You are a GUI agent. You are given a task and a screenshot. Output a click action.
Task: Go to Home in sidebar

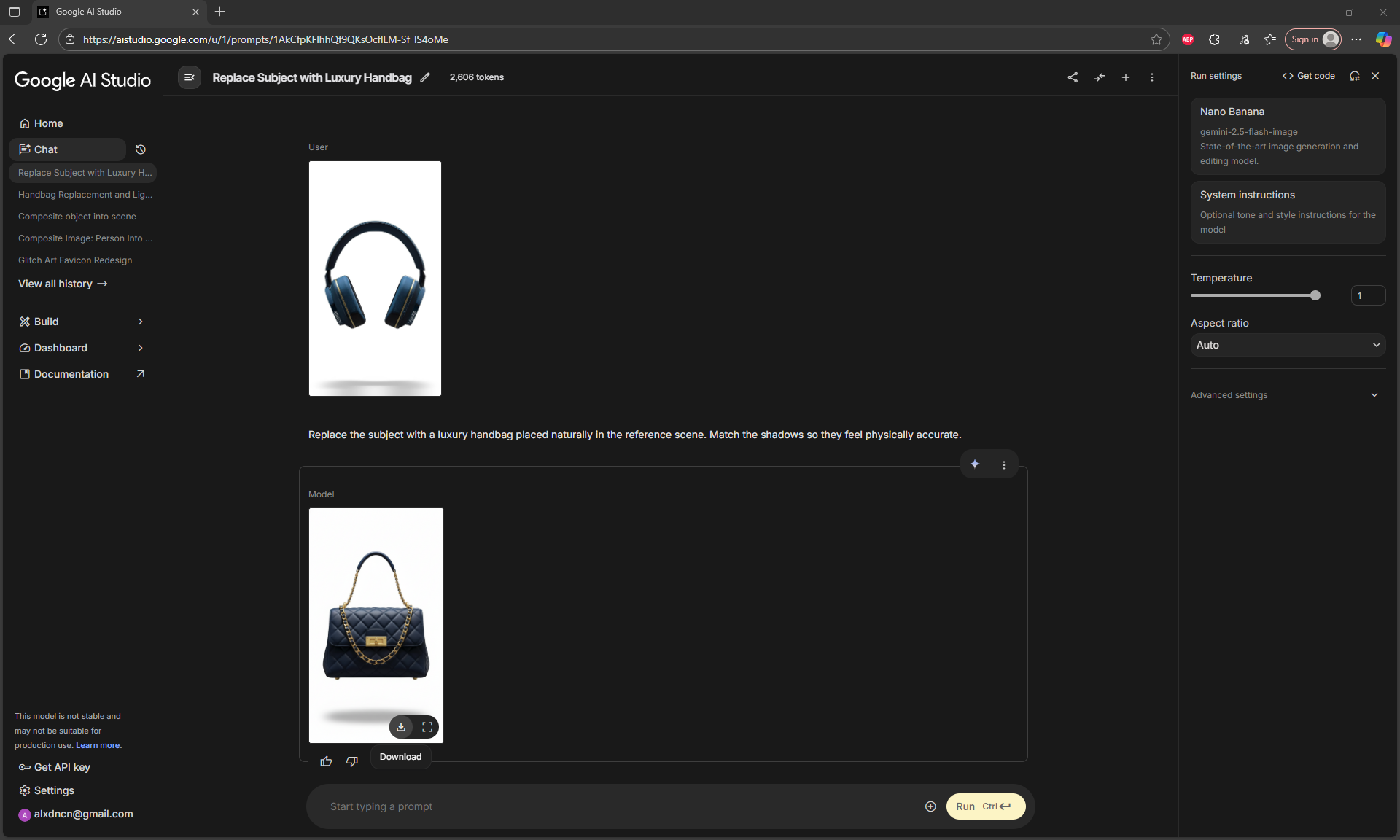[x=48, y=123]
